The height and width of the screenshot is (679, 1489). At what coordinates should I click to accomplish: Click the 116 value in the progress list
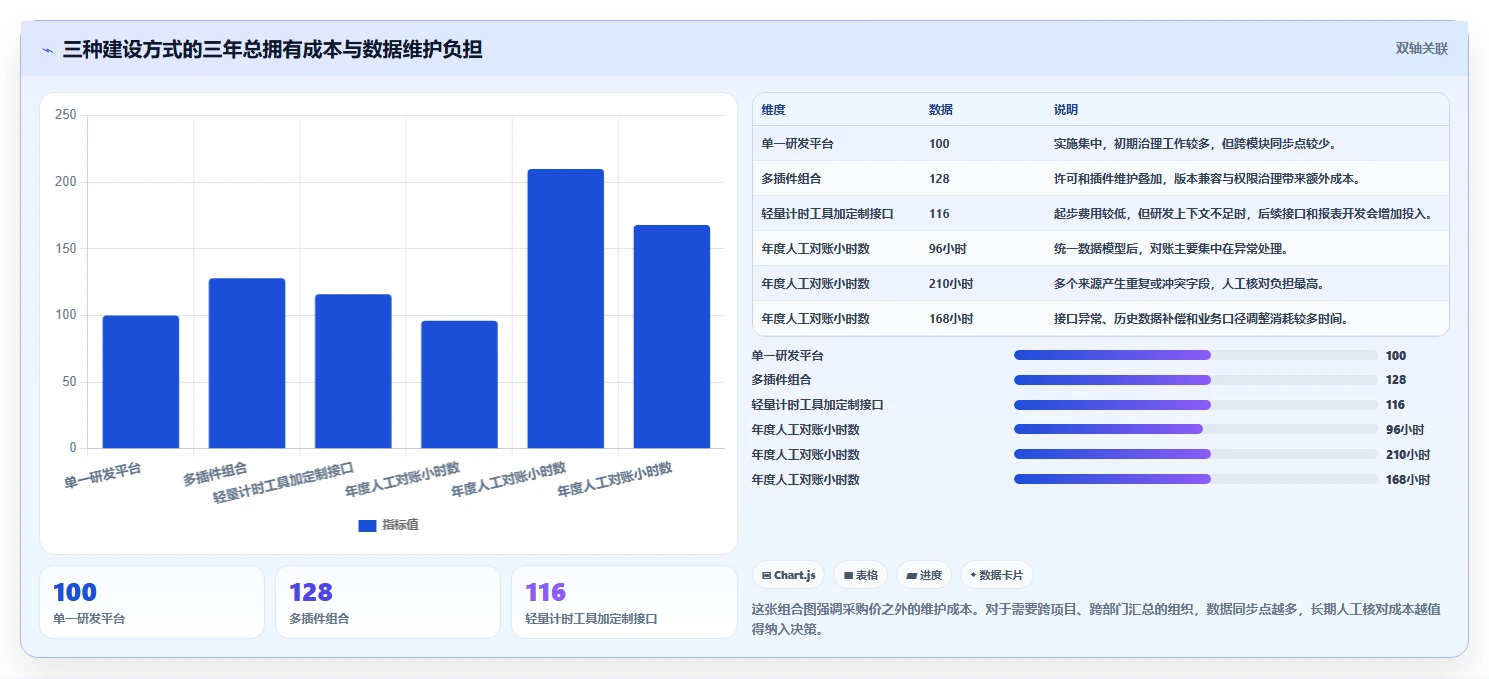(1396, 405)
